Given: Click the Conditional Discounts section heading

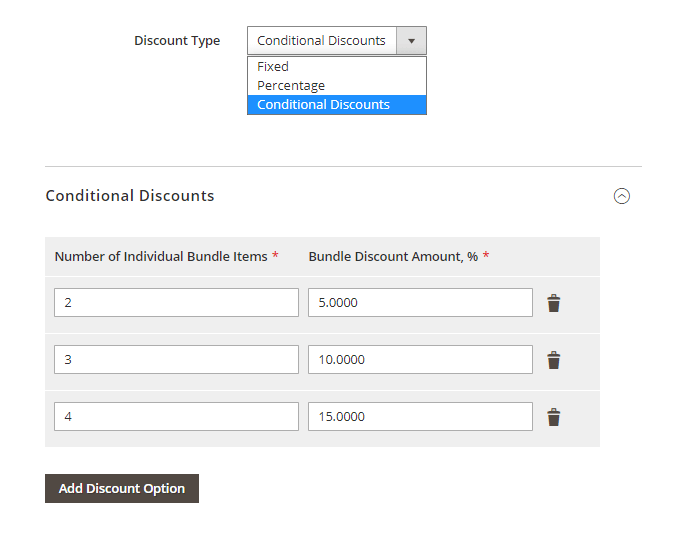Looking at the screenshot, I should 130,196.
